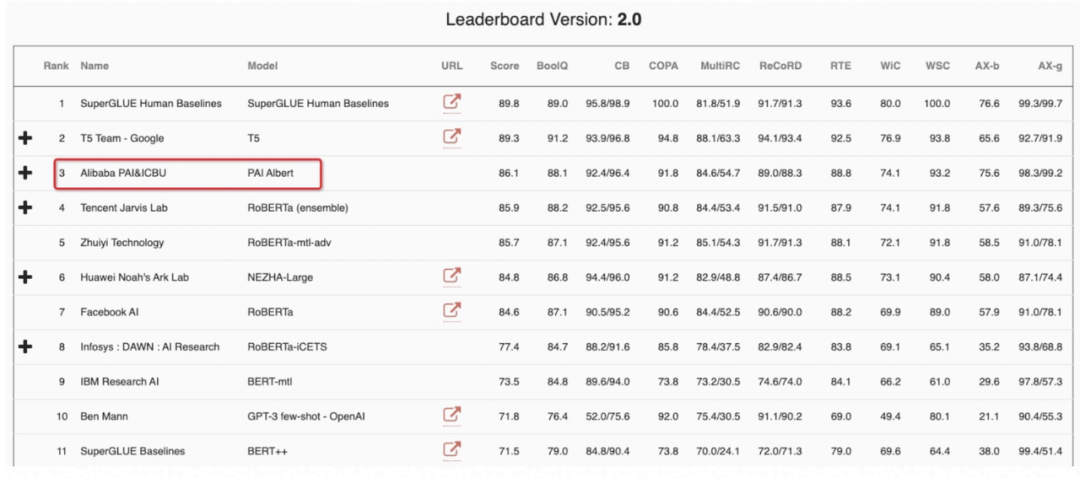Sort by the Score column header

[x=504, y=66]
